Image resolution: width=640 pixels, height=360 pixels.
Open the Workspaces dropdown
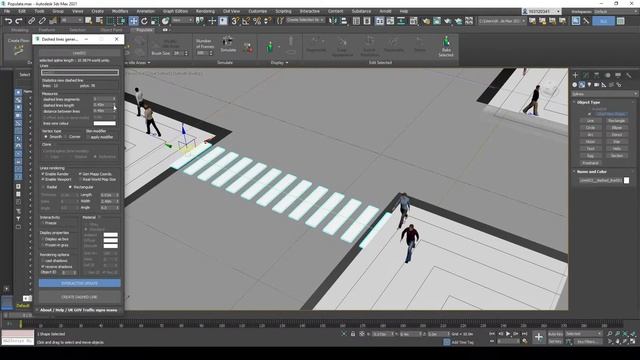click(x=616, y=11)
